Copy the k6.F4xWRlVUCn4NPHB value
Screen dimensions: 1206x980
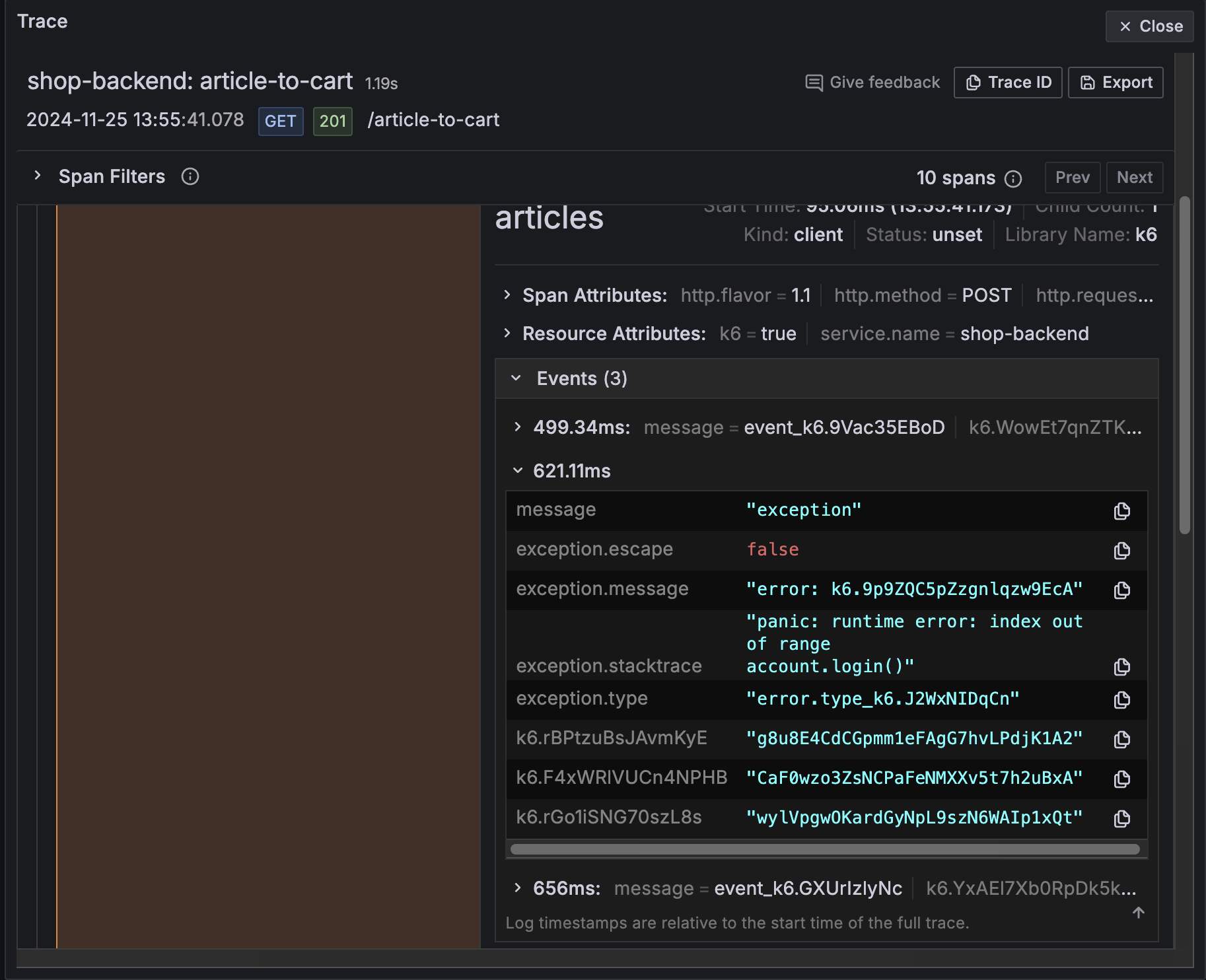pyautogui.click(x=1121, y=779)
